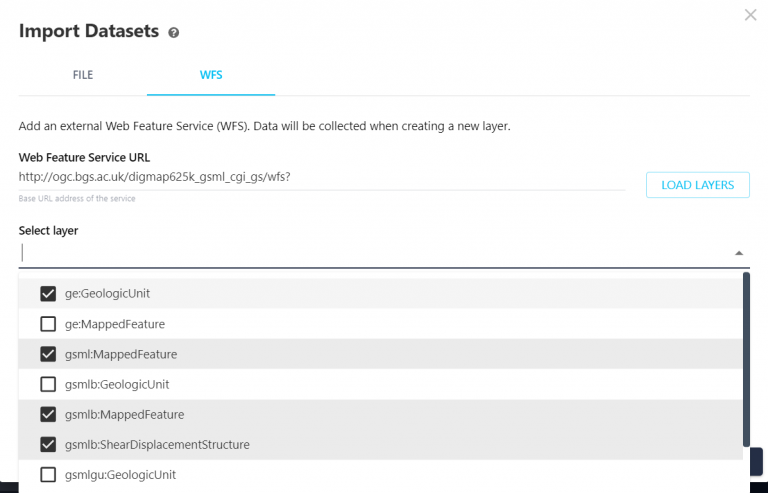
Task: Click the Web Feature Service URL field
Action: [321, 177]
